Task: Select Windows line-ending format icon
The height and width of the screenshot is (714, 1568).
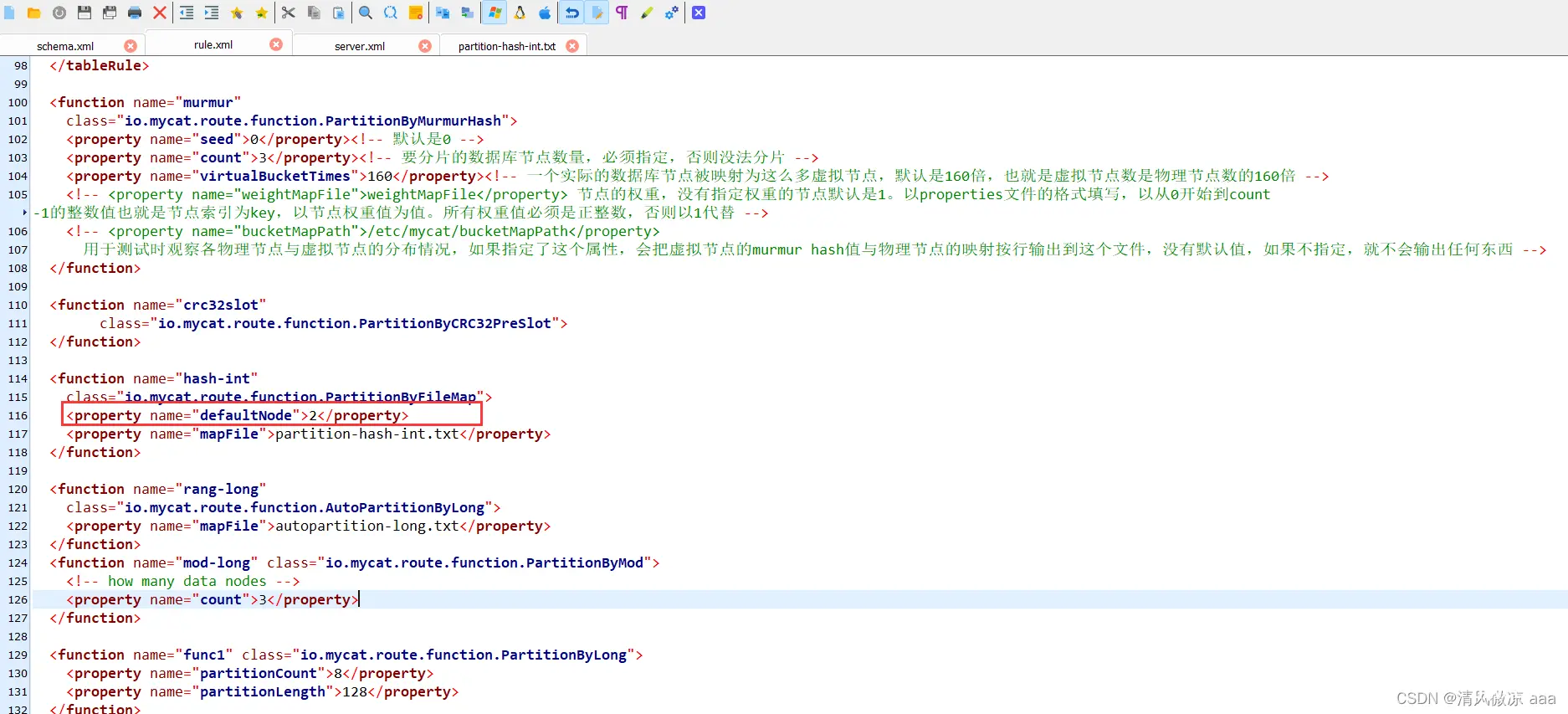Action: 494,13
